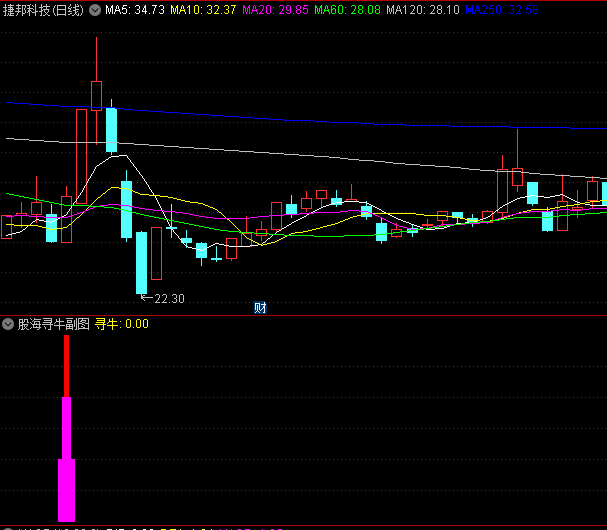Select the MA20: 29.85 label

(275, 10)
